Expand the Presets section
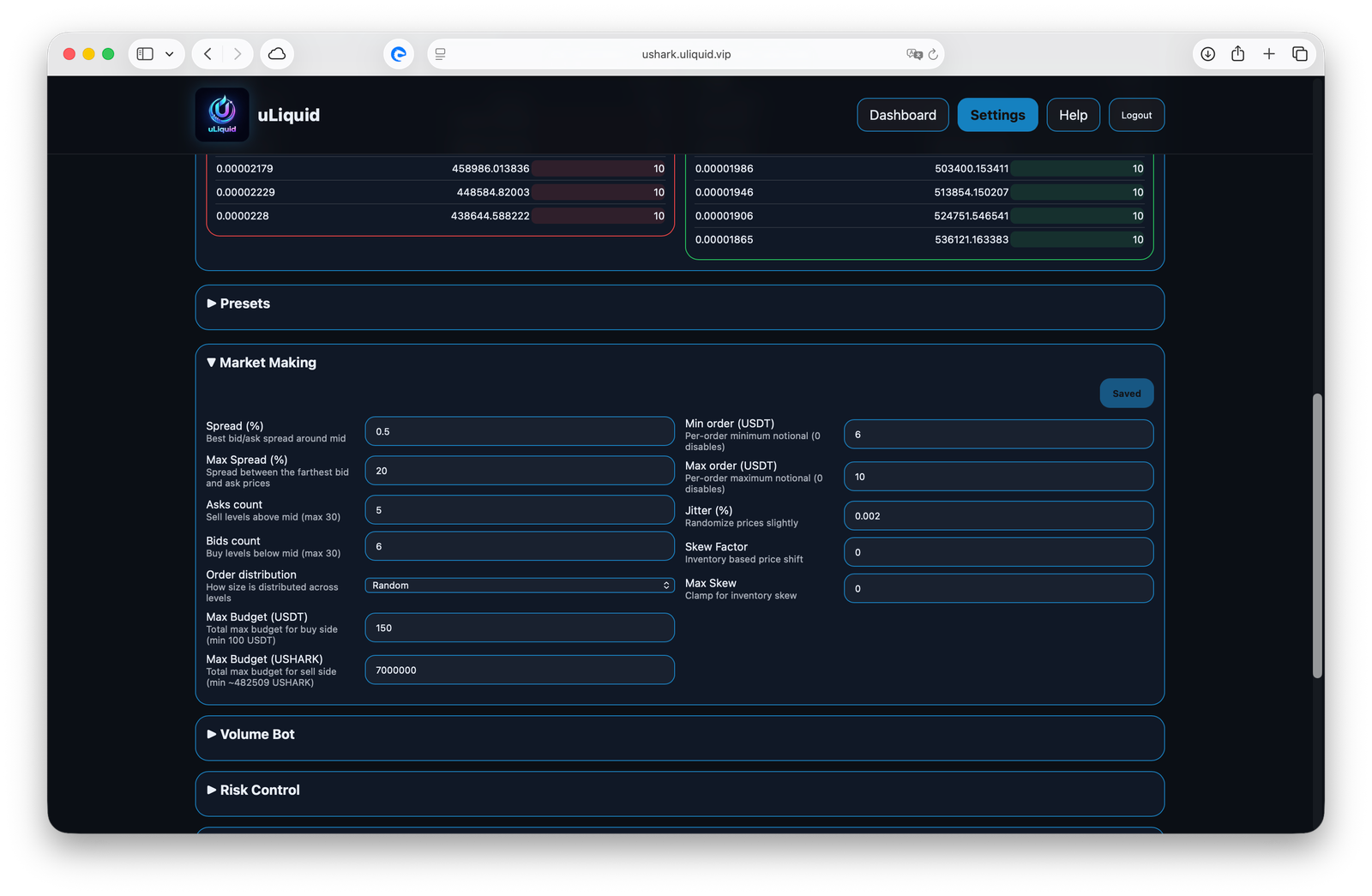1372x896 pixels. coord(244,304)
